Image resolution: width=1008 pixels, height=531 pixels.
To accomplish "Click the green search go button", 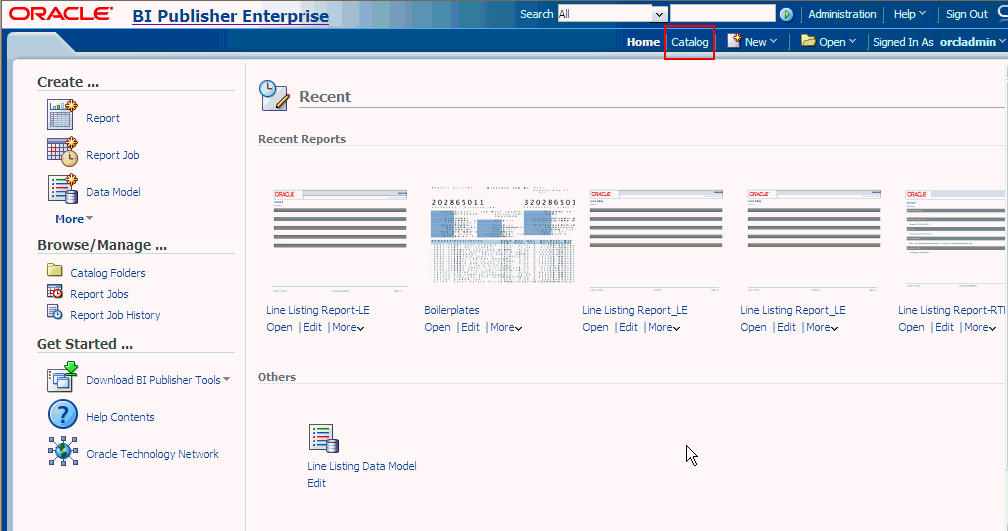I will click(x=786, y=14).
